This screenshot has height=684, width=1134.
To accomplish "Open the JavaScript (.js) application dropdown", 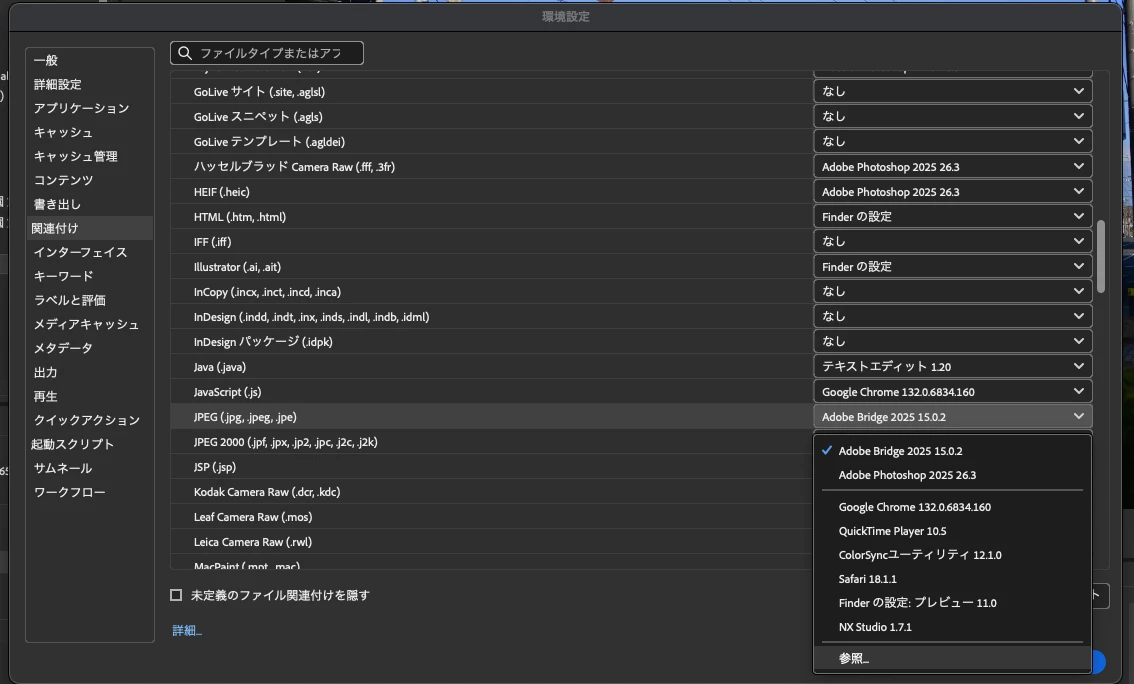I will click(952, 392).
